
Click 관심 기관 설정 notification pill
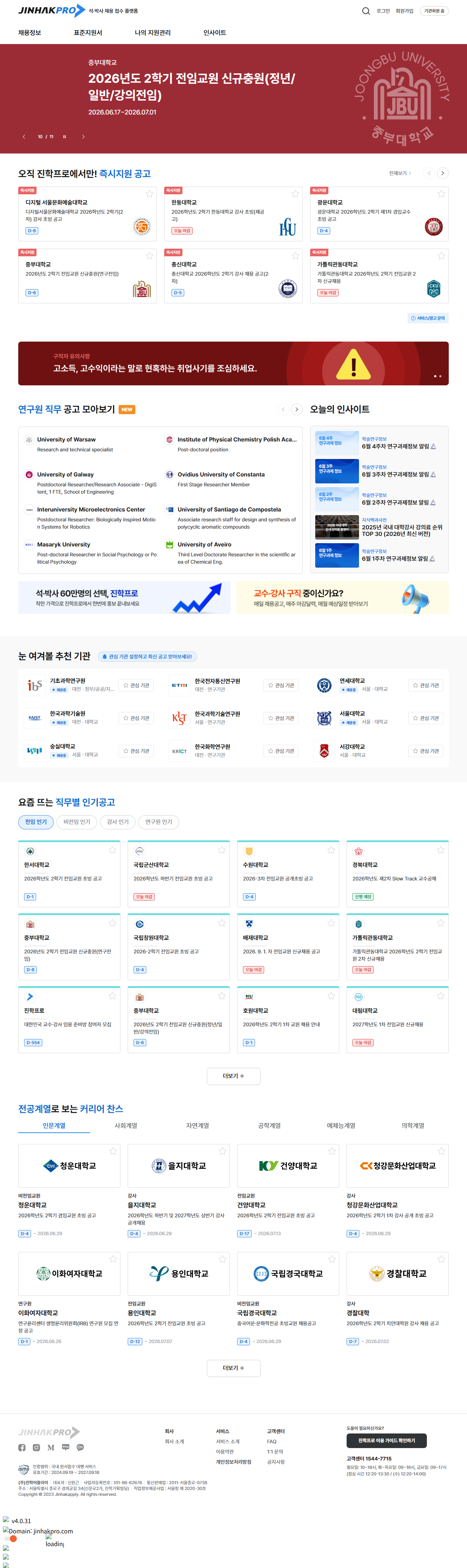147,657
